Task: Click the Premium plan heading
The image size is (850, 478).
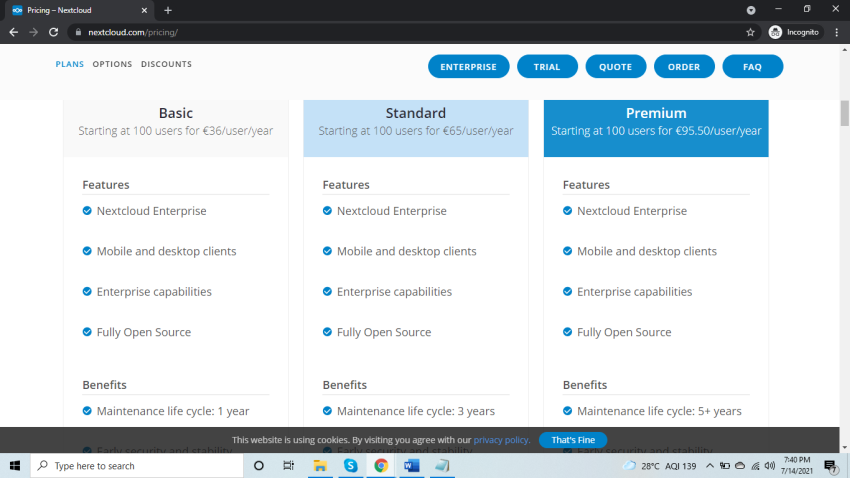Action: coord(656,113)
